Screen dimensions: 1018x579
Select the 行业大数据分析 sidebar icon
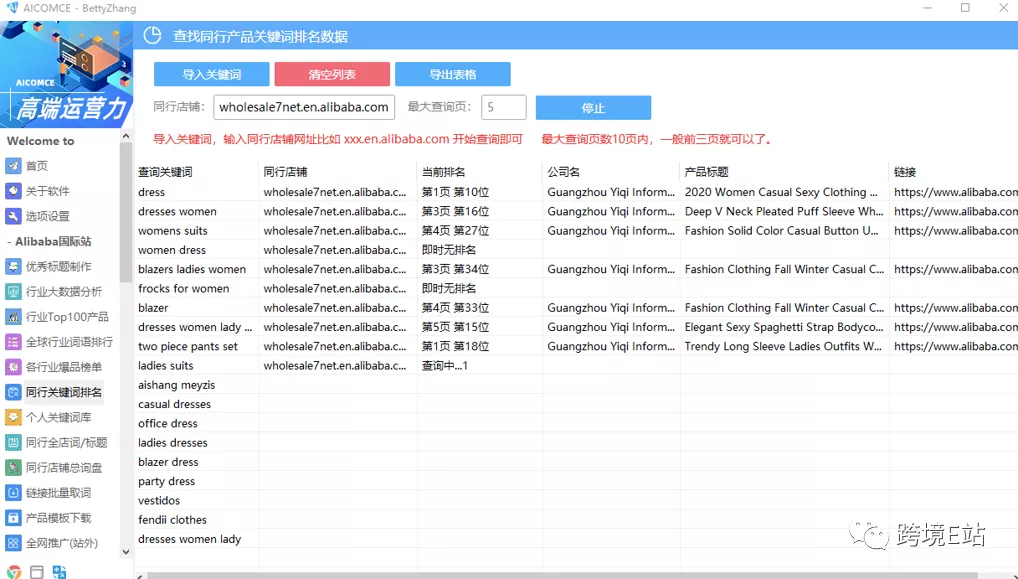(x=13, y=291)
